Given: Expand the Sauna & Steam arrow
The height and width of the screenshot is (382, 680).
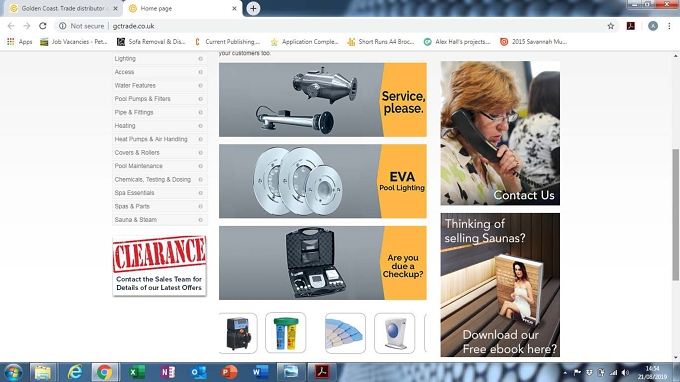Looking at the screenshot, I should pyautogui.click(x=200, y=220).
